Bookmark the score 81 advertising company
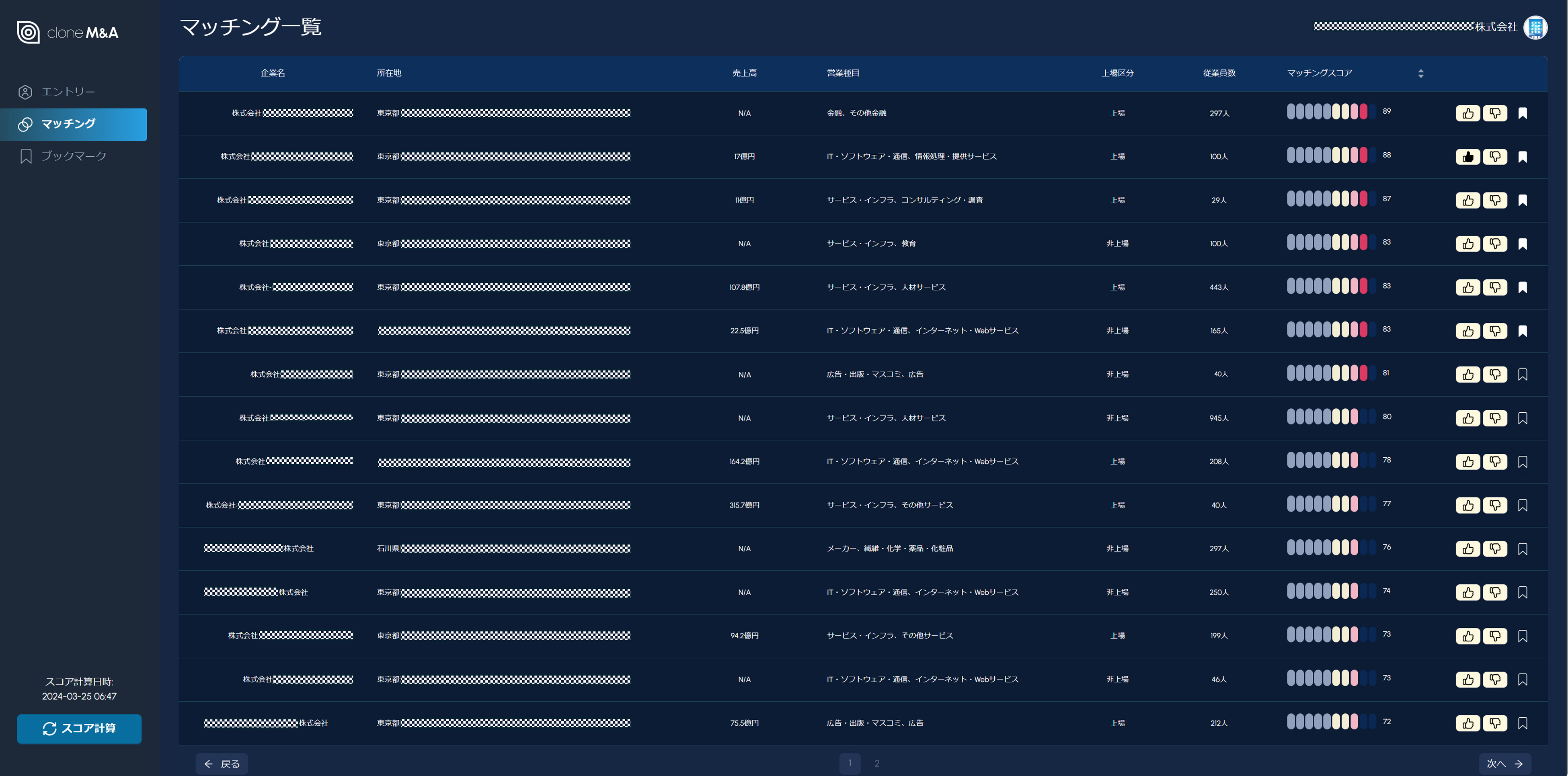Image resolution: width=1568 pixels, height=776 pixels. click(1522, 374)
